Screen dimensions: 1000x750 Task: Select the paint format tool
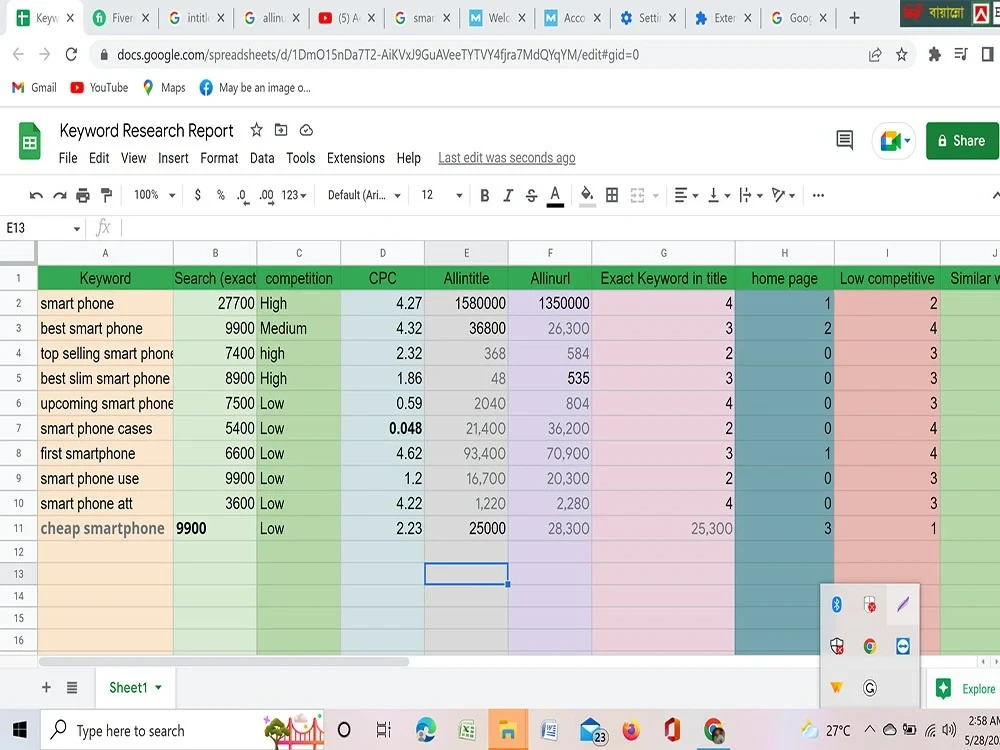107,195
